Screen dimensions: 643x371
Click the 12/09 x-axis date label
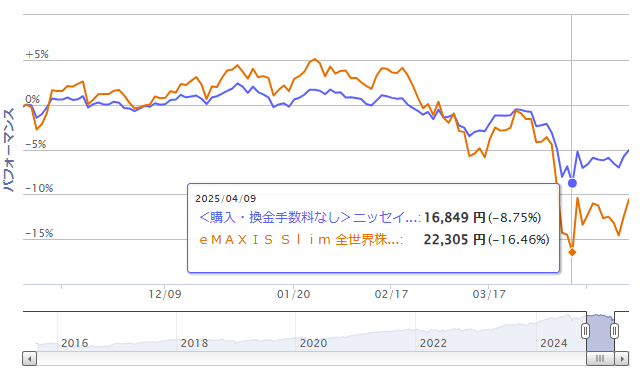(x=165, y=294)
